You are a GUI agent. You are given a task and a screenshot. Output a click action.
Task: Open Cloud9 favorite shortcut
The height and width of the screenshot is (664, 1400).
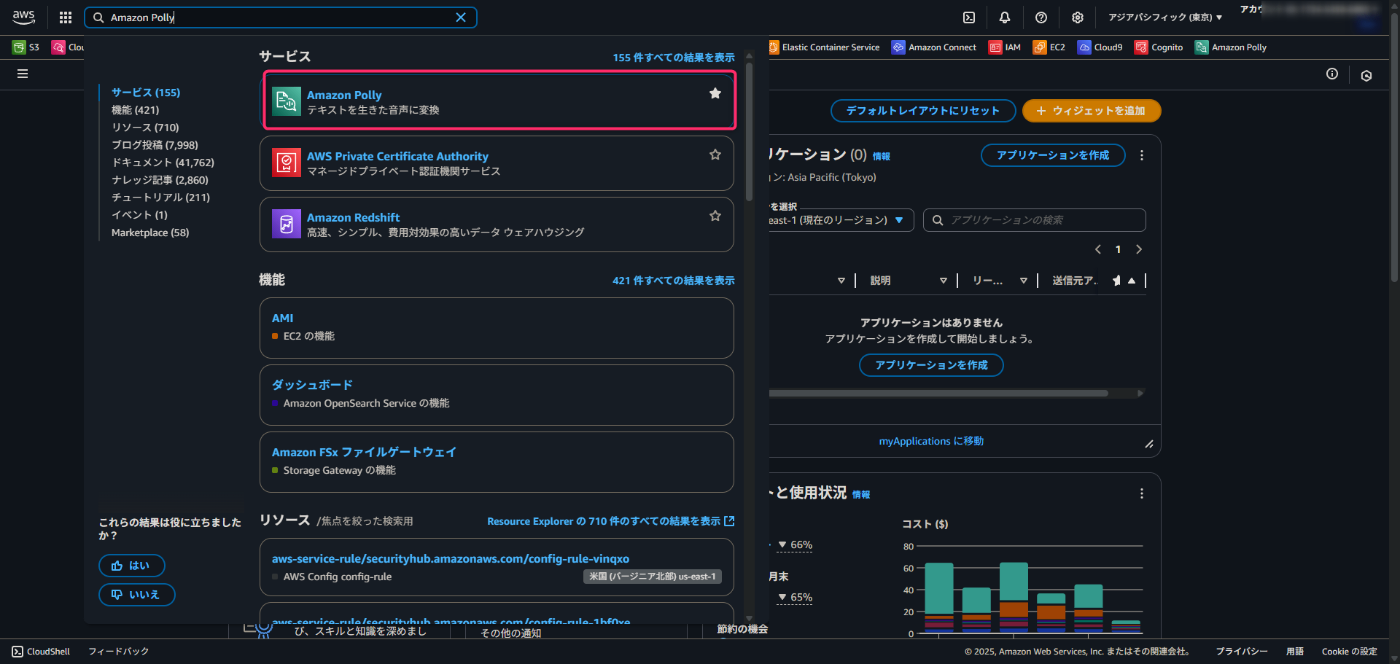(1100, 47)
